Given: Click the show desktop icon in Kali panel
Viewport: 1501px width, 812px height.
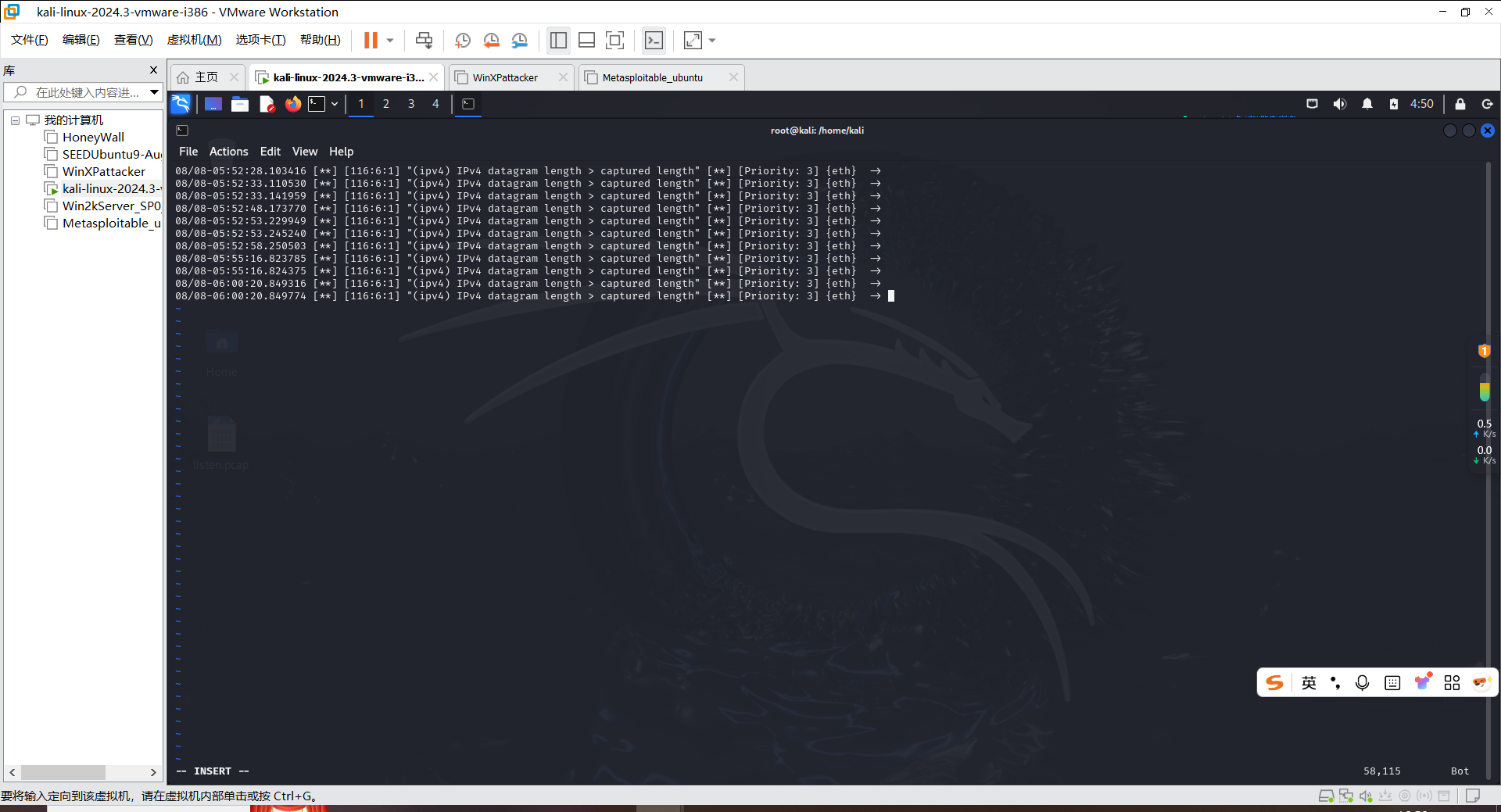Looking at the screenshot, I should coord(213,104).
